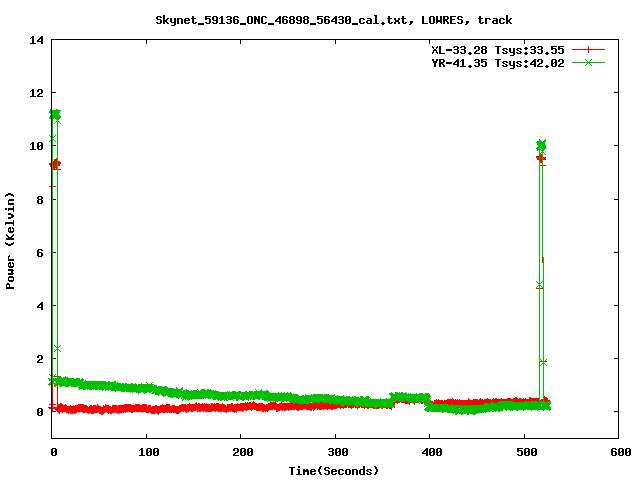Click the x-axis tick label 100

tap(149, 452)
